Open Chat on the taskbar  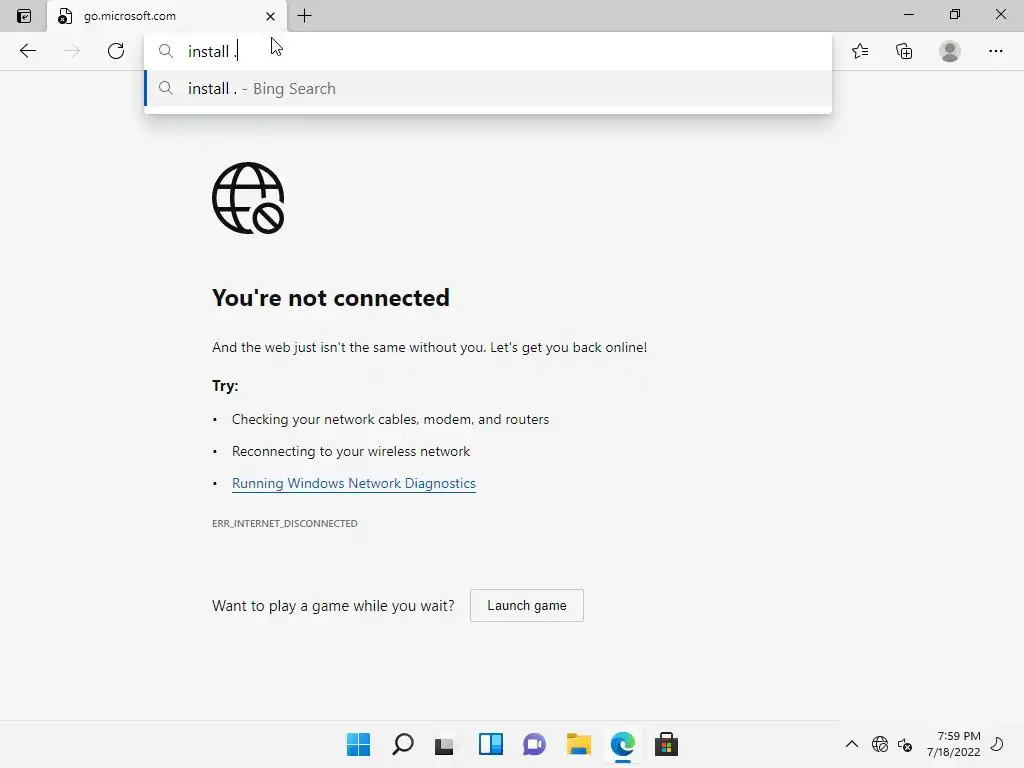point(534,744)
